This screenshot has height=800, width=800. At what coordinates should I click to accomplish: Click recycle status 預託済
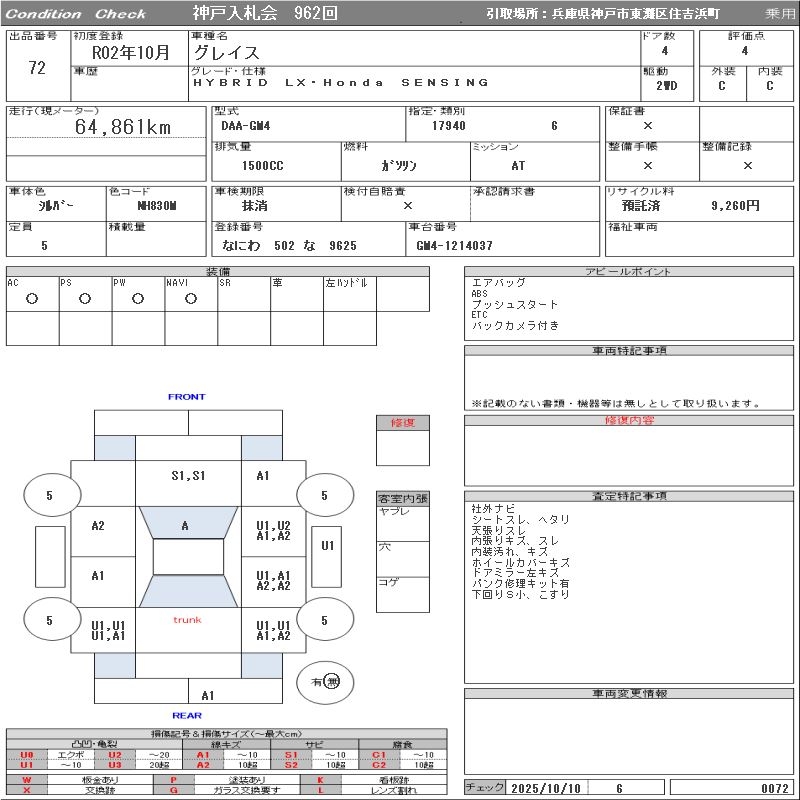click(x=641, y=206)
